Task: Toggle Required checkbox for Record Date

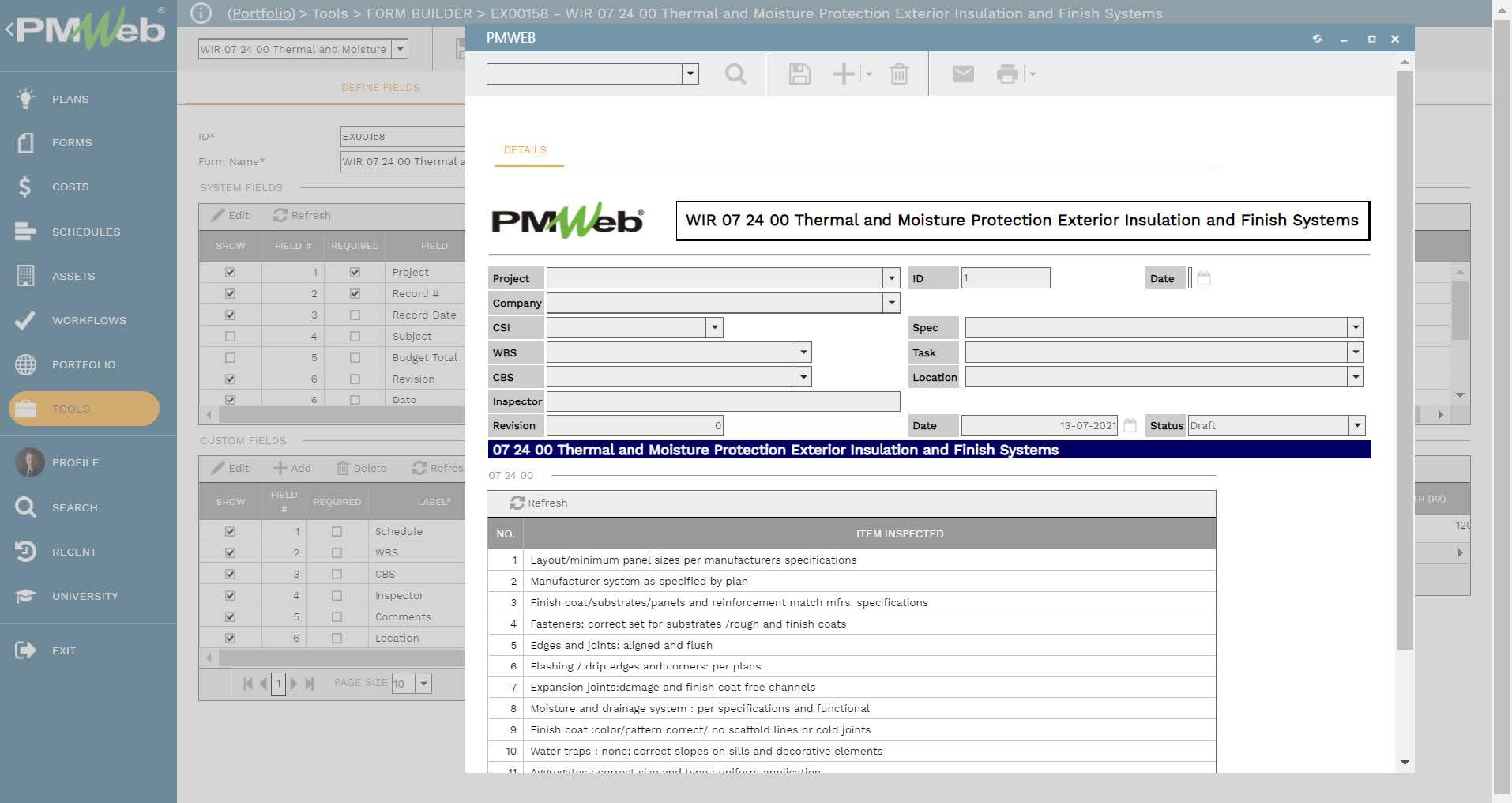Action: click(x=355, y=315)
